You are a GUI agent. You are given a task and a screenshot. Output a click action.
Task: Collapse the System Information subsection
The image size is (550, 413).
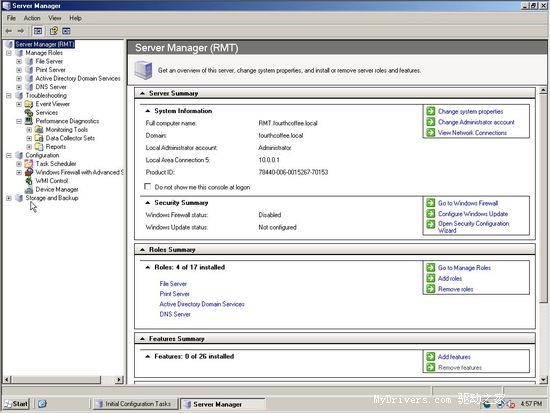tap(148, 111)
